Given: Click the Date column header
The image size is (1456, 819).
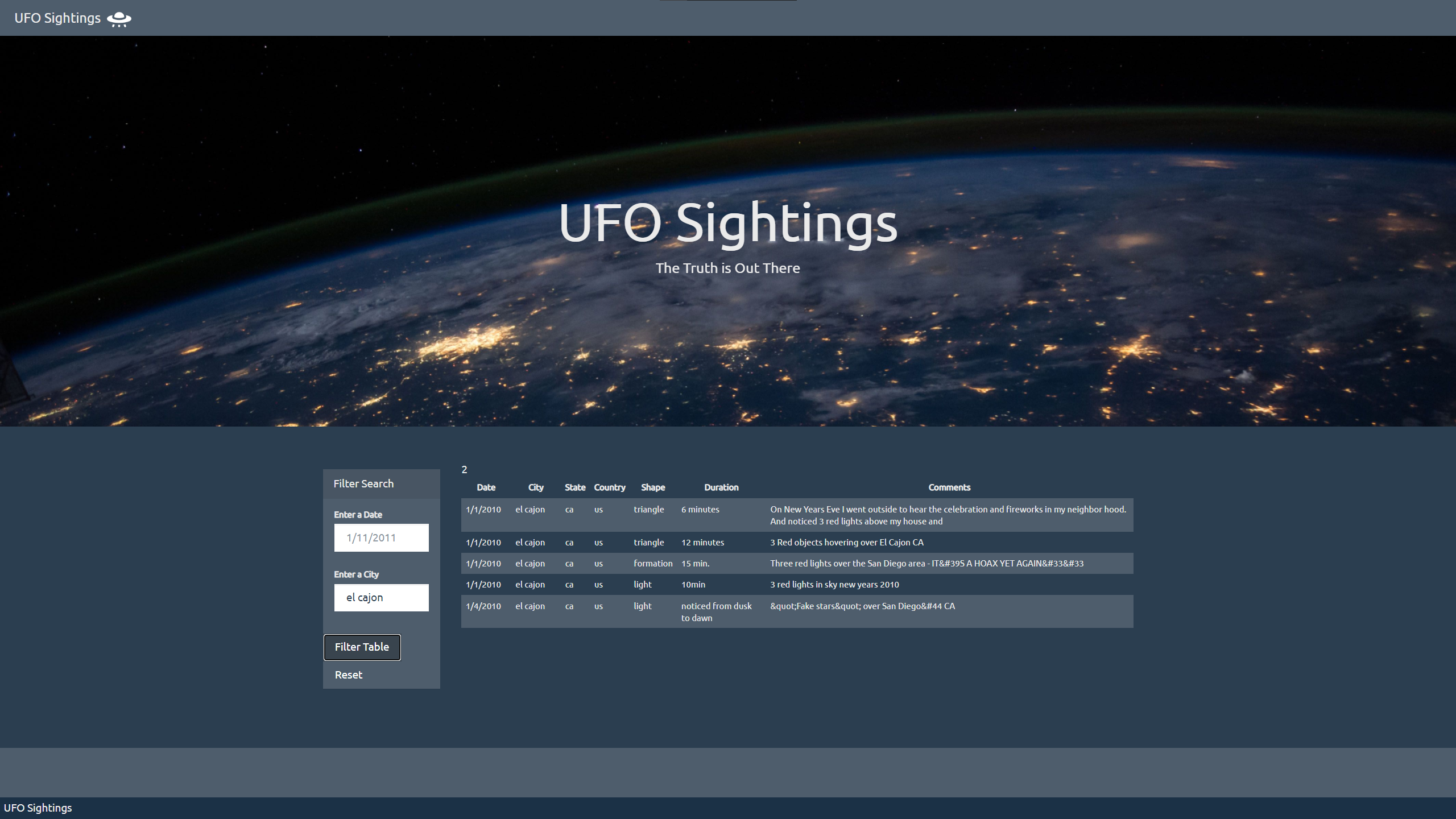Looking at the screenshot, I should pos(486,487).
